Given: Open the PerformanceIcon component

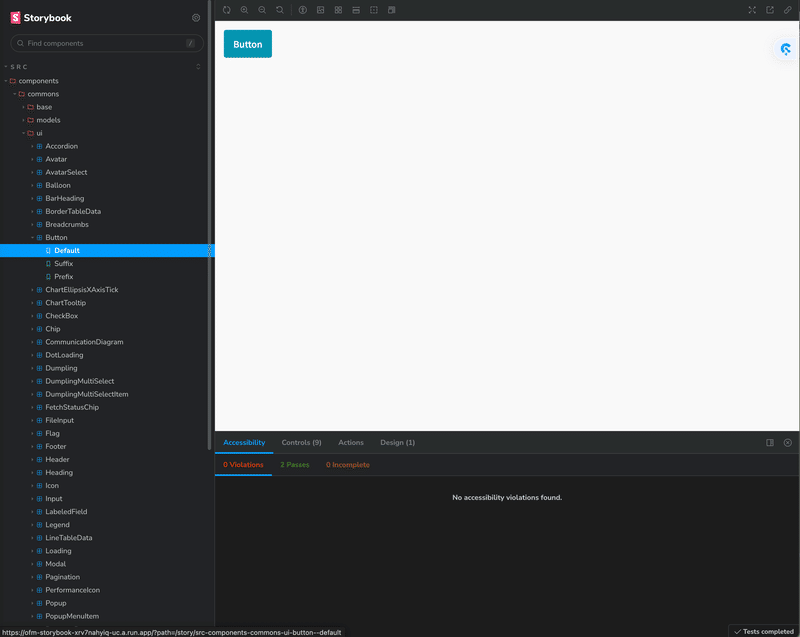Looking at the screenshot, I should (x=72, y=590).
